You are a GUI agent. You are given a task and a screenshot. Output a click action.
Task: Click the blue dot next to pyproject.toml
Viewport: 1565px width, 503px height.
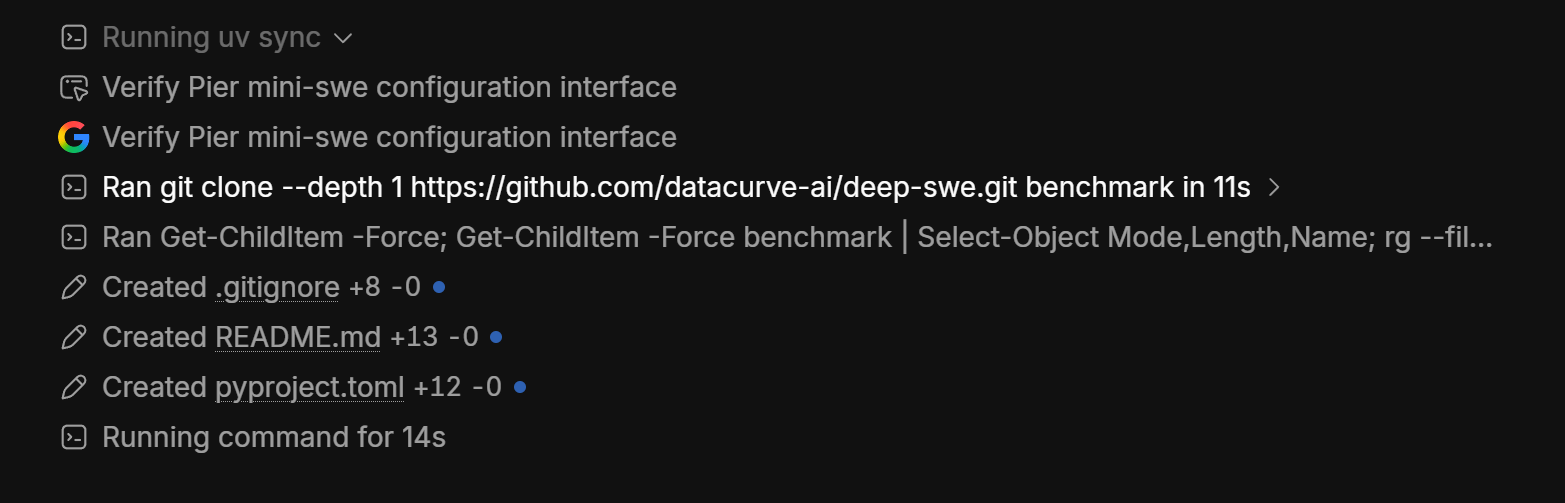[519, 387]
